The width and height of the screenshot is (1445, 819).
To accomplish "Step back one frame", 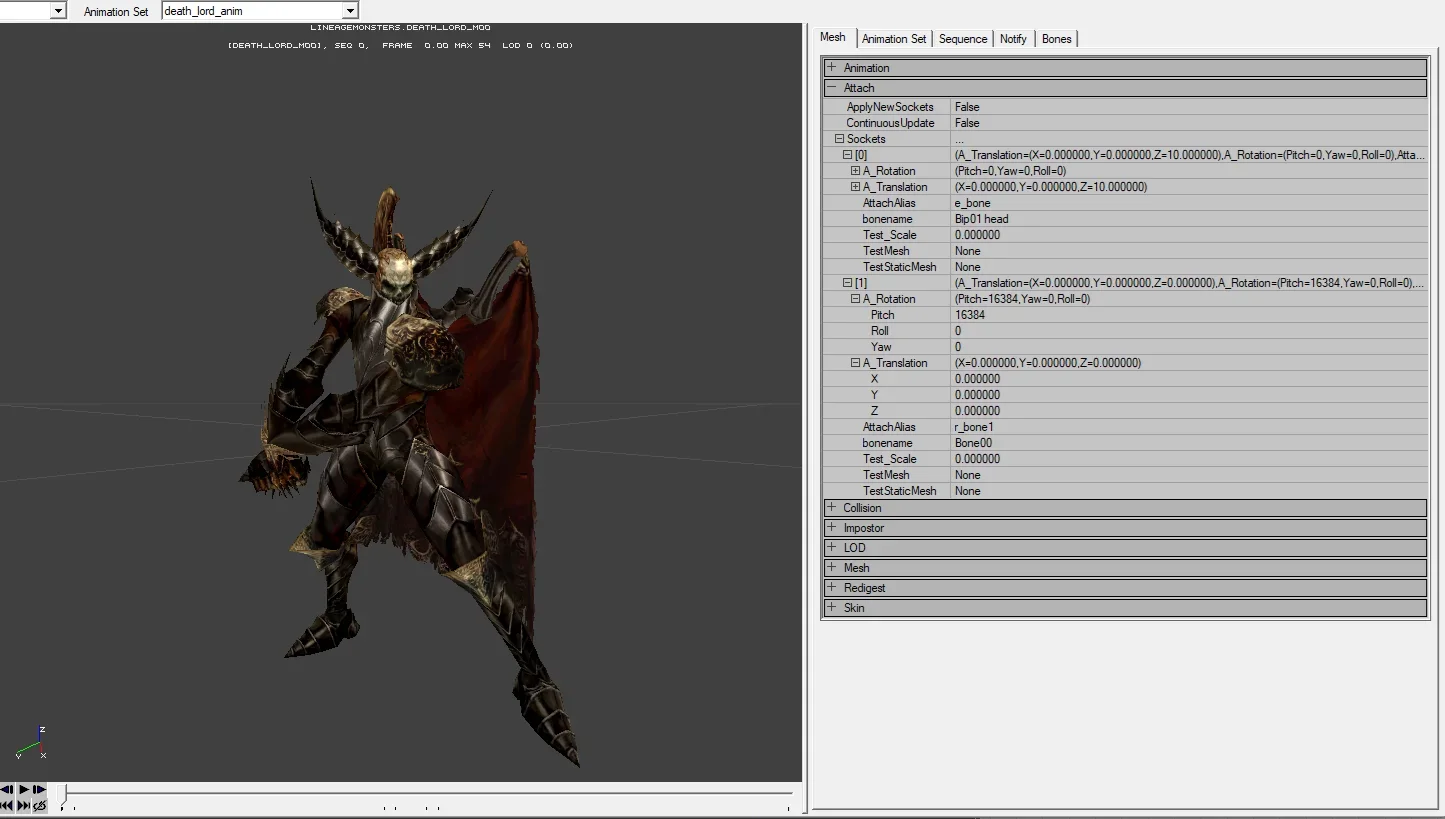I will click(7, 789).
